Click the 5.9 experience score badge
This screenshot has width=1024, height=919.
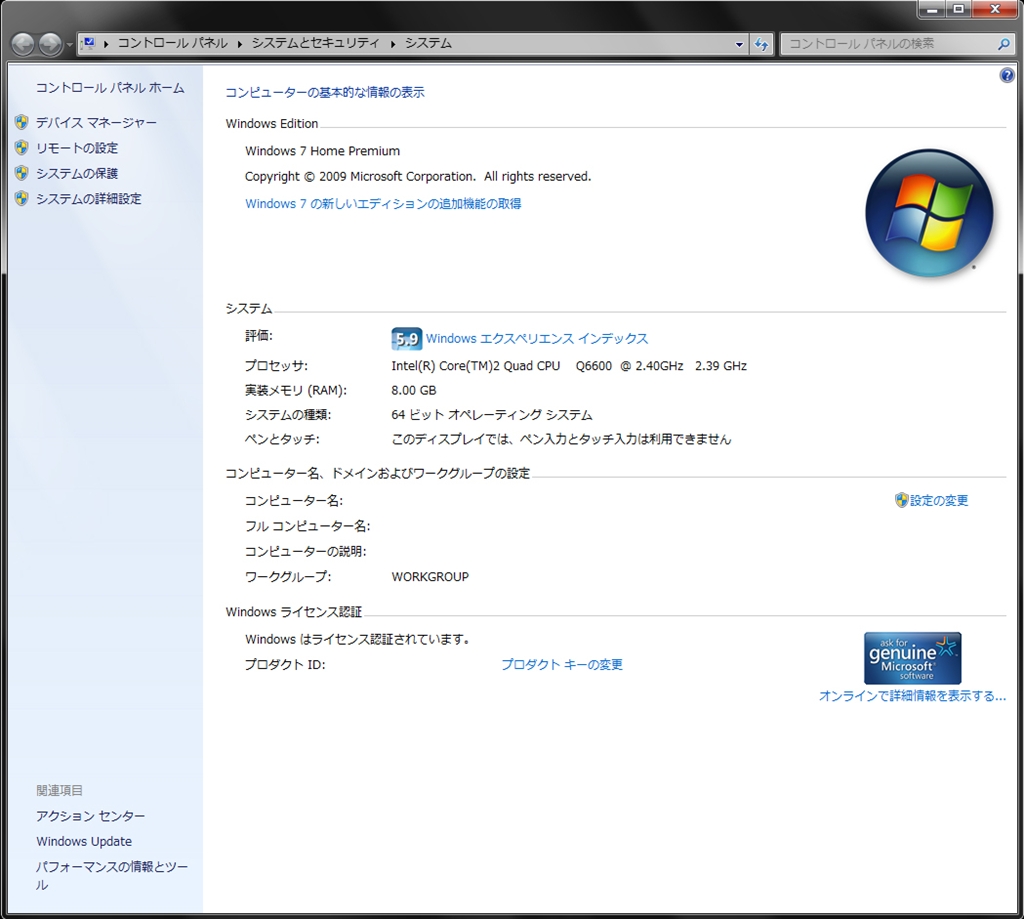click(x=406, y=339)
